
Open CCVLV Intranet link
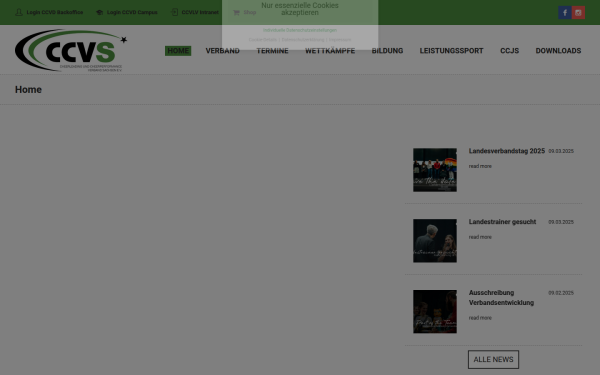(x=200, y=12)
